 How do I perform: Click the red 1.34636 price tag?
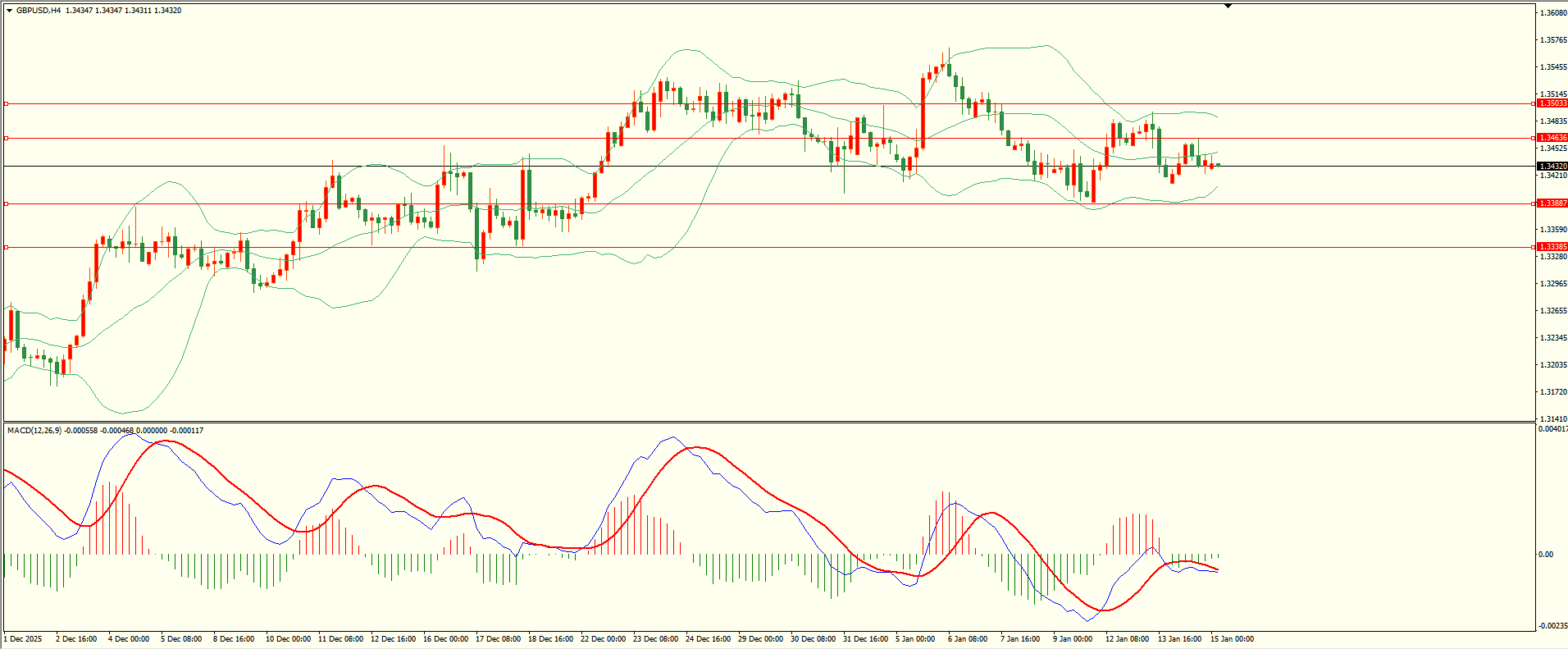coord(1552,138)
